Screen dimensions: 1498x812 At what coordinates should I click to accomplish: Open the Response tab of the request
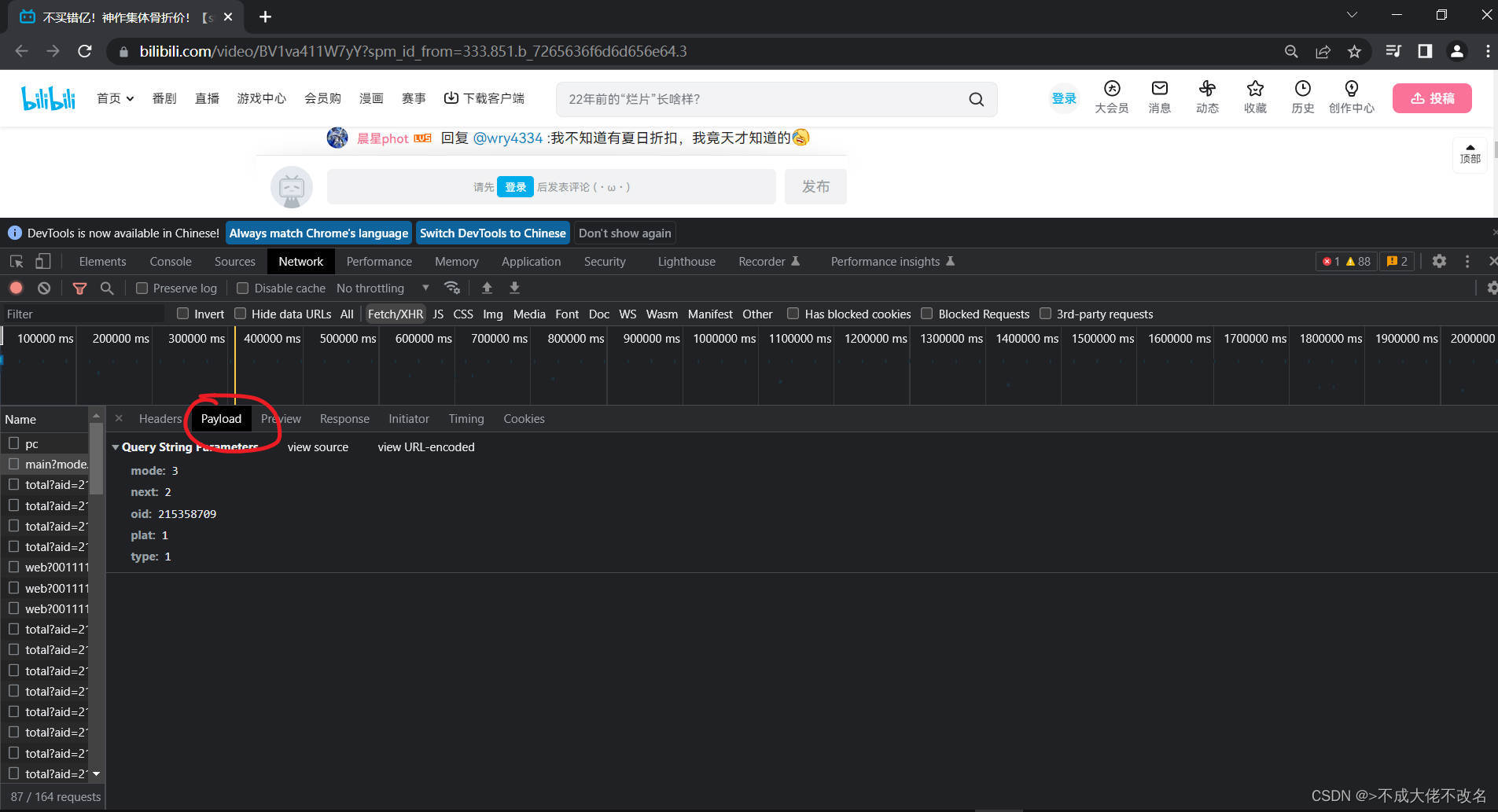(344, 419)
